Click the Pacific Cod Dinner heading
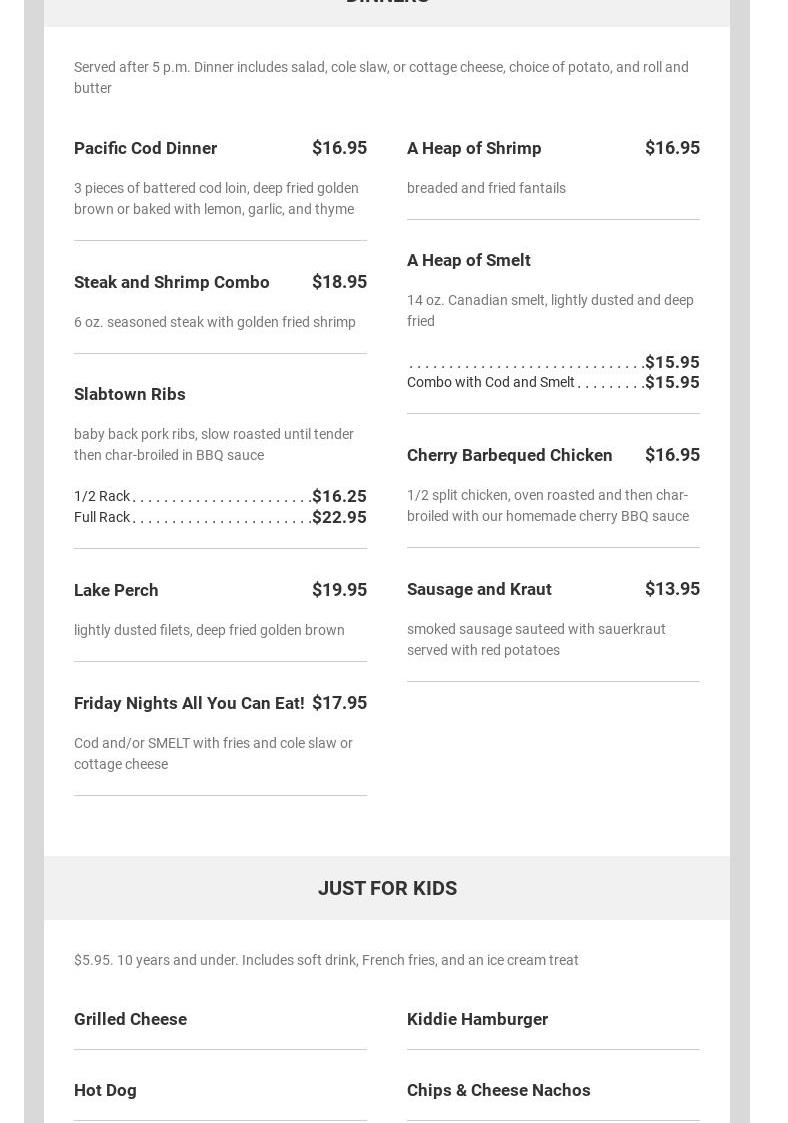Viewport: 788px width, 1123px height. [x=145, y=148]
